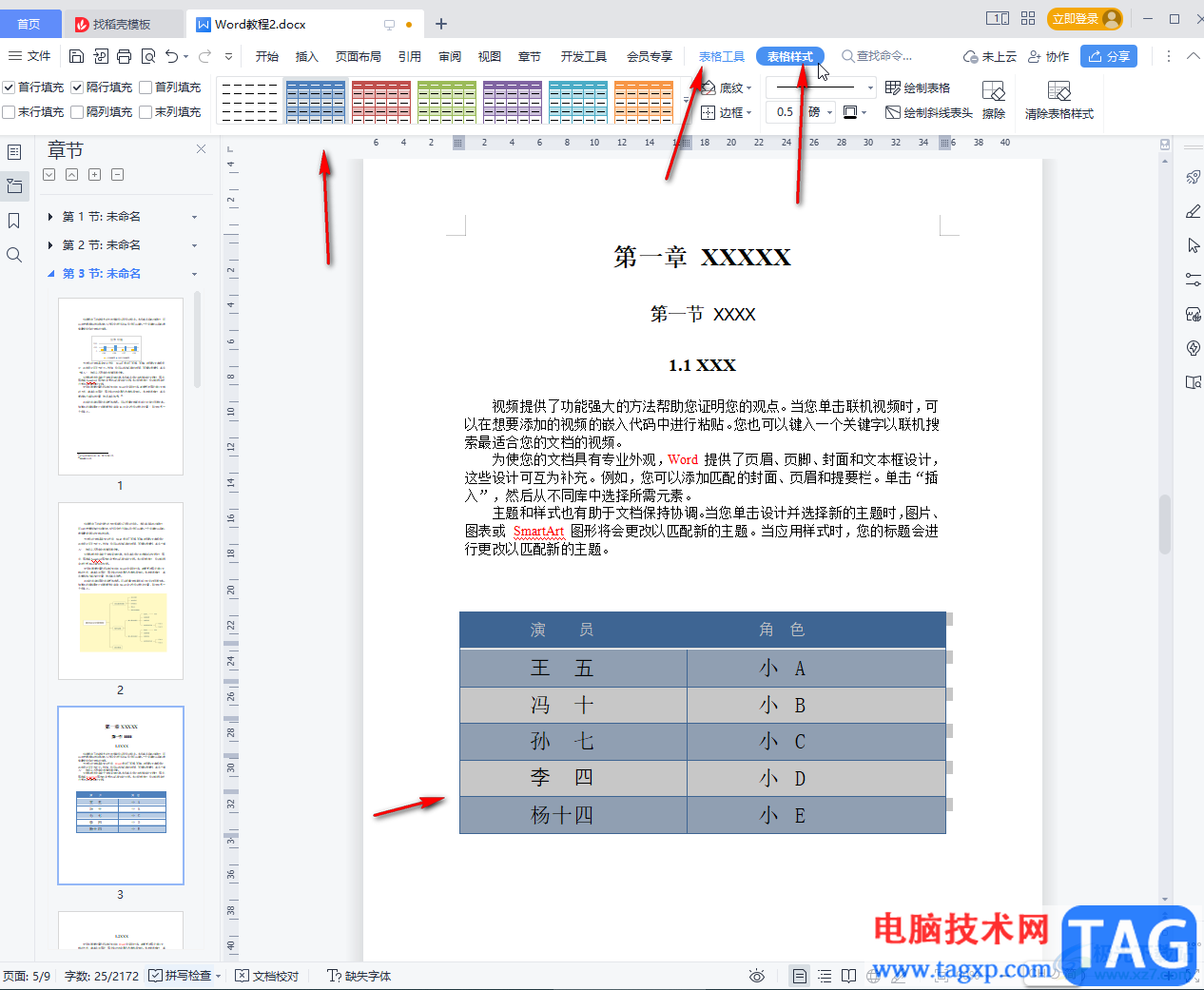Click 文档校对 in status bar
This screenshot has height=990, width=1204.
[x=267, y=976]
